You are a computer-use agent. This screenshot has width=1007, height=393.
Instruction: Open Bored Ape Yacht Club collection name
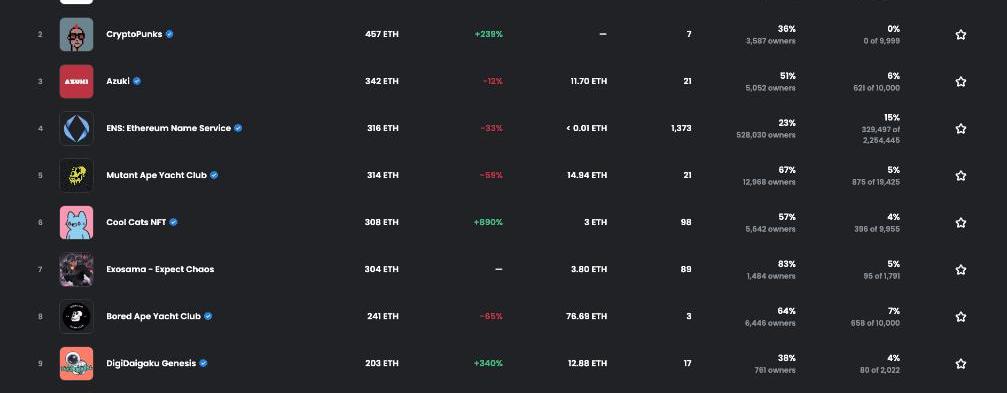[153, 316]
